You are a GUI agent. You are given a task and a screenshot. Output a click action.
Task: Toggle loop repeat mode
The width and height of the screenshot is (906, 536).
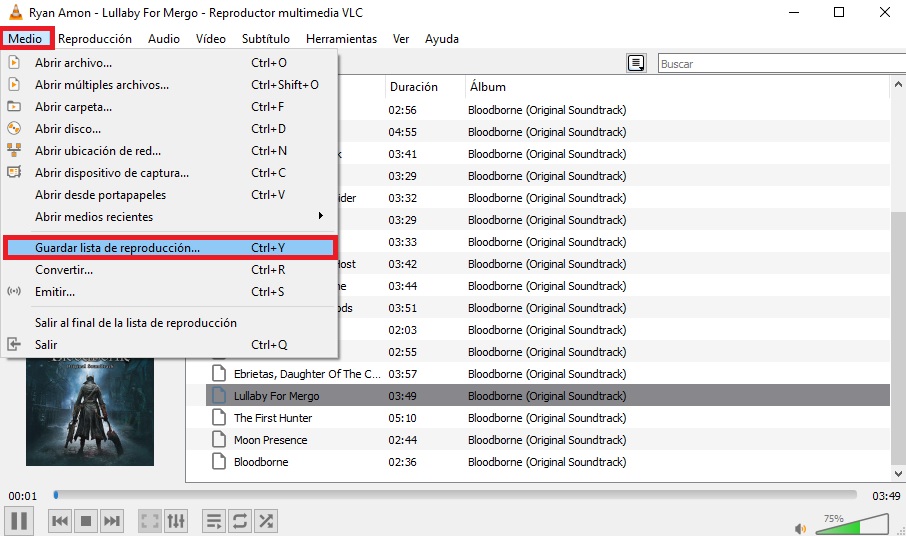coord(240,522)
